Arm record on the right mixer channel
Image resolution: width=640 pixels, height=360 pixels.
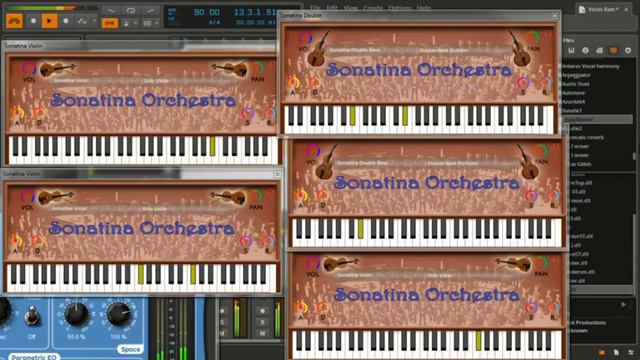coord(262,311)
